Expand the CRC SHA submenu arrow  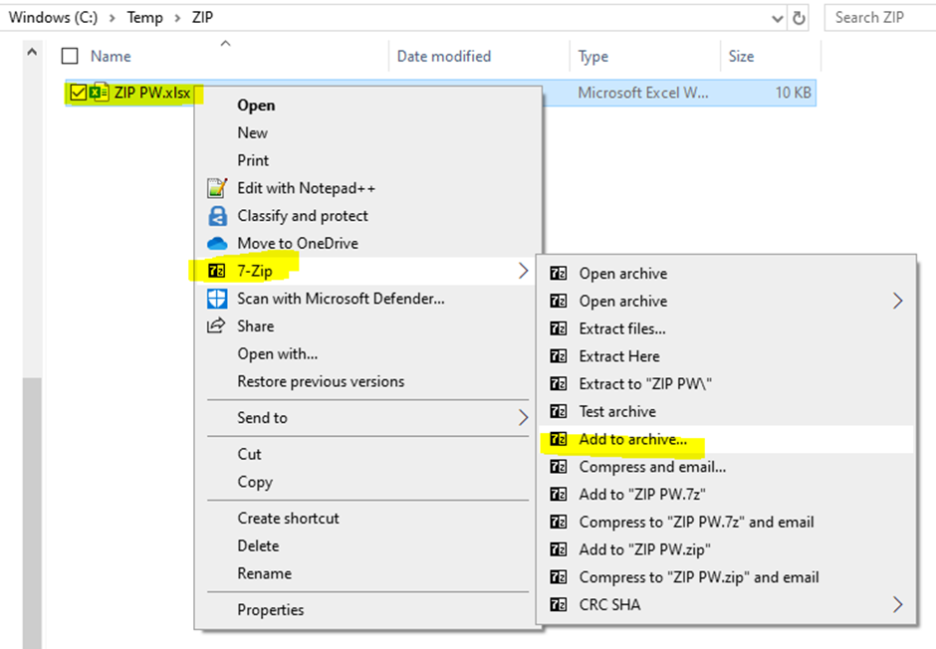(898, 604)
